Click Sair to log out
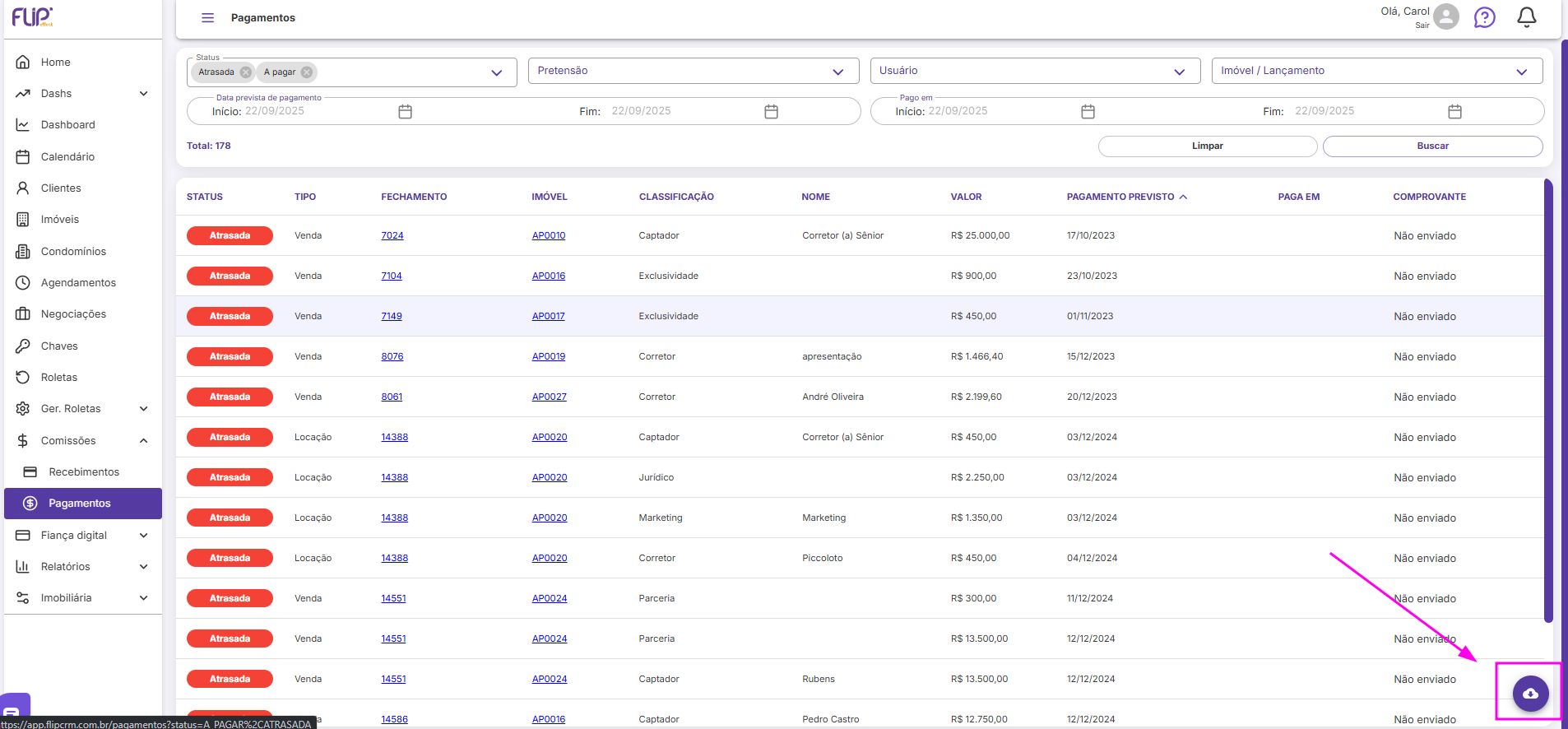The image size is (1568, 729). pyautogui.click(x=1422, y=26)
